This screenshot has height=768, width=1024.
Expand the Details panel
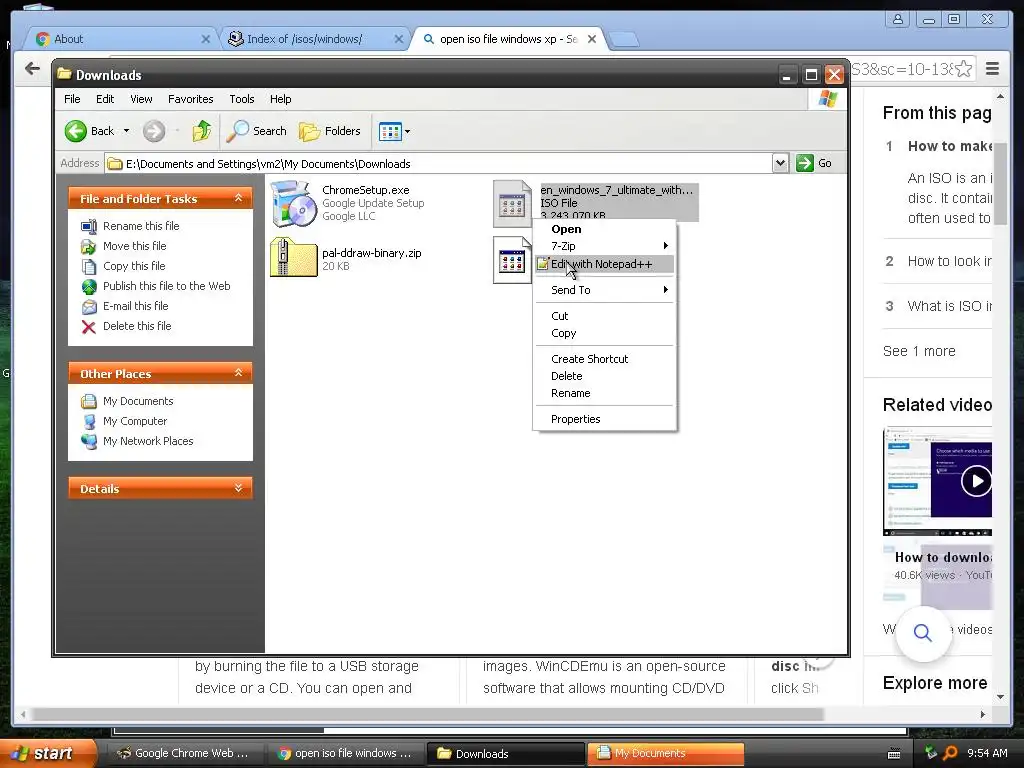click(x=238, y=488)
